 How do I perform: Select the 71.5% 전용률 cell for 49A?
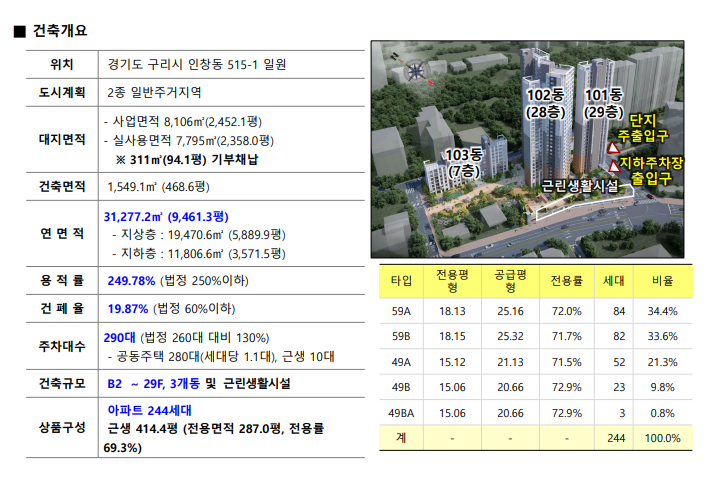[566, 362]
